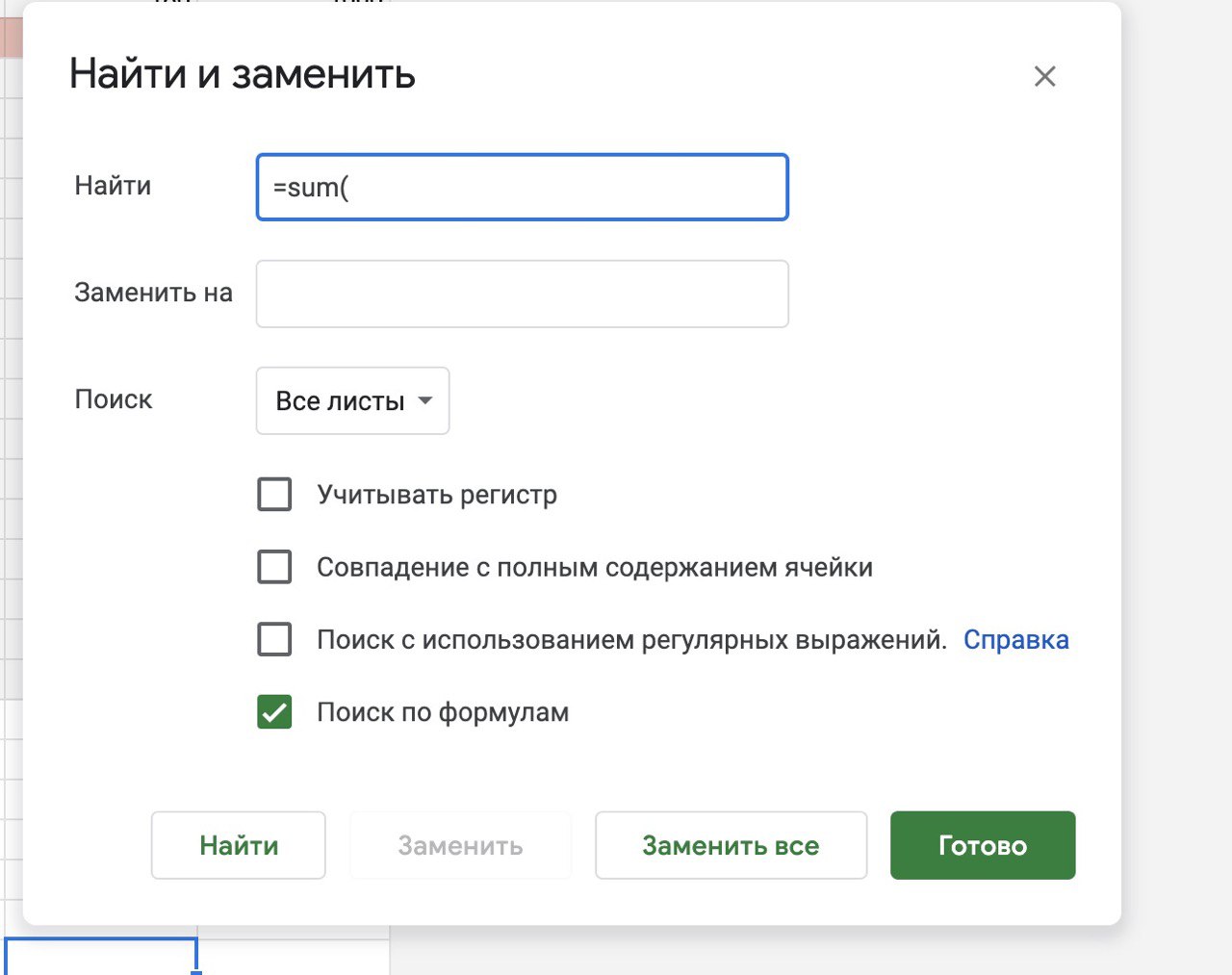Viewport: 1232px width, 975px height.
Task: Click the "Заменить на" label text
Action: (x=153, y=293)
